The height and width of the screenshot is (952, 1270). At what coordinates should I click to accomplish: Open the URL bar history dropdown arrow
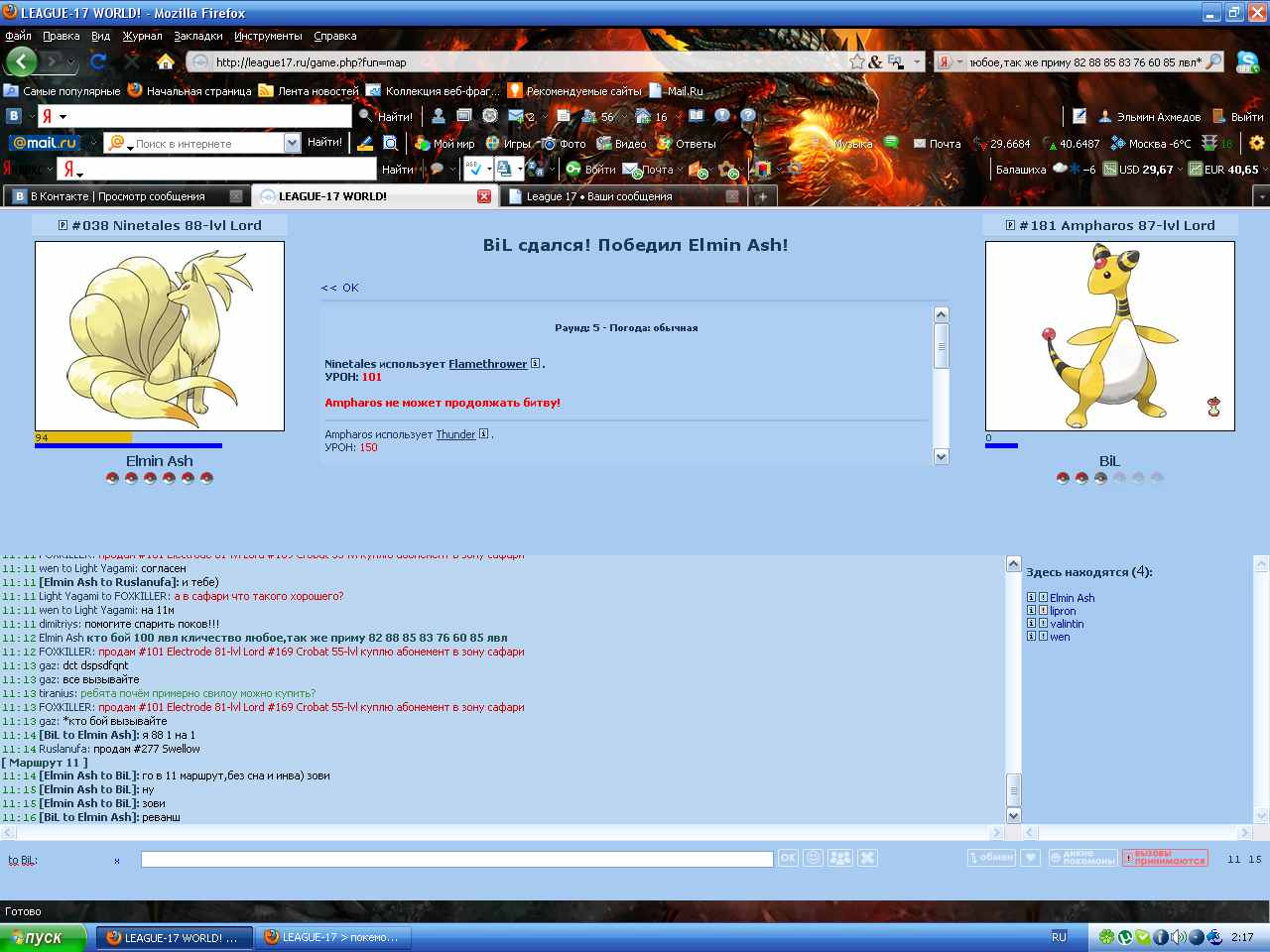click(x=917, y=61)
